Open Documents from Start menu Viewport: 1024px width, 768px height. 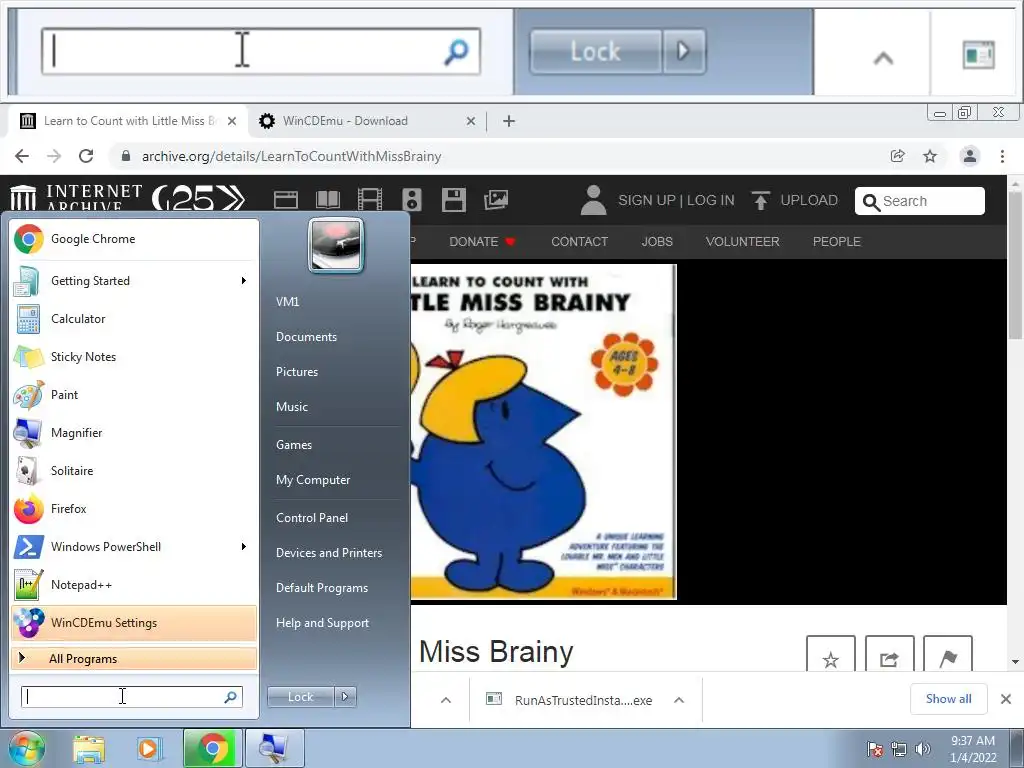tap(306, 337)
